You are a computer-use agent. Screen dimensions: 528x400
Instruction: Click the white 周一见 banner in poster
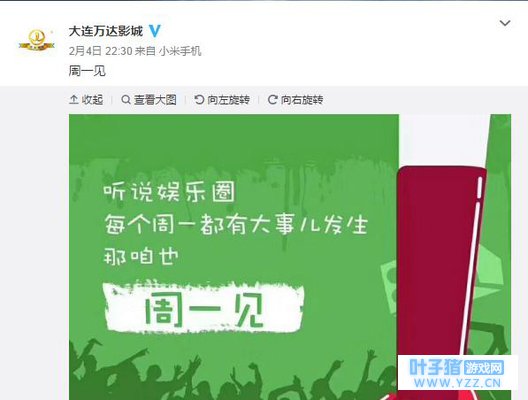pyautogui.click(x=204, y=308)
